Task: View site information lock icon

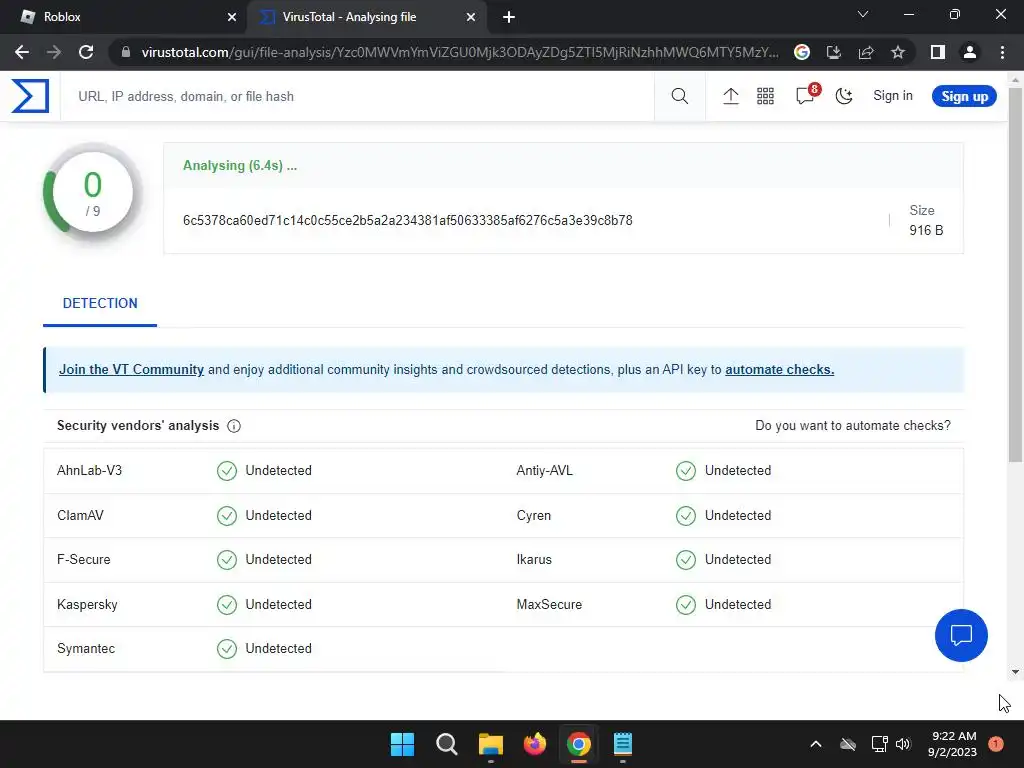Action: (126, 52)
